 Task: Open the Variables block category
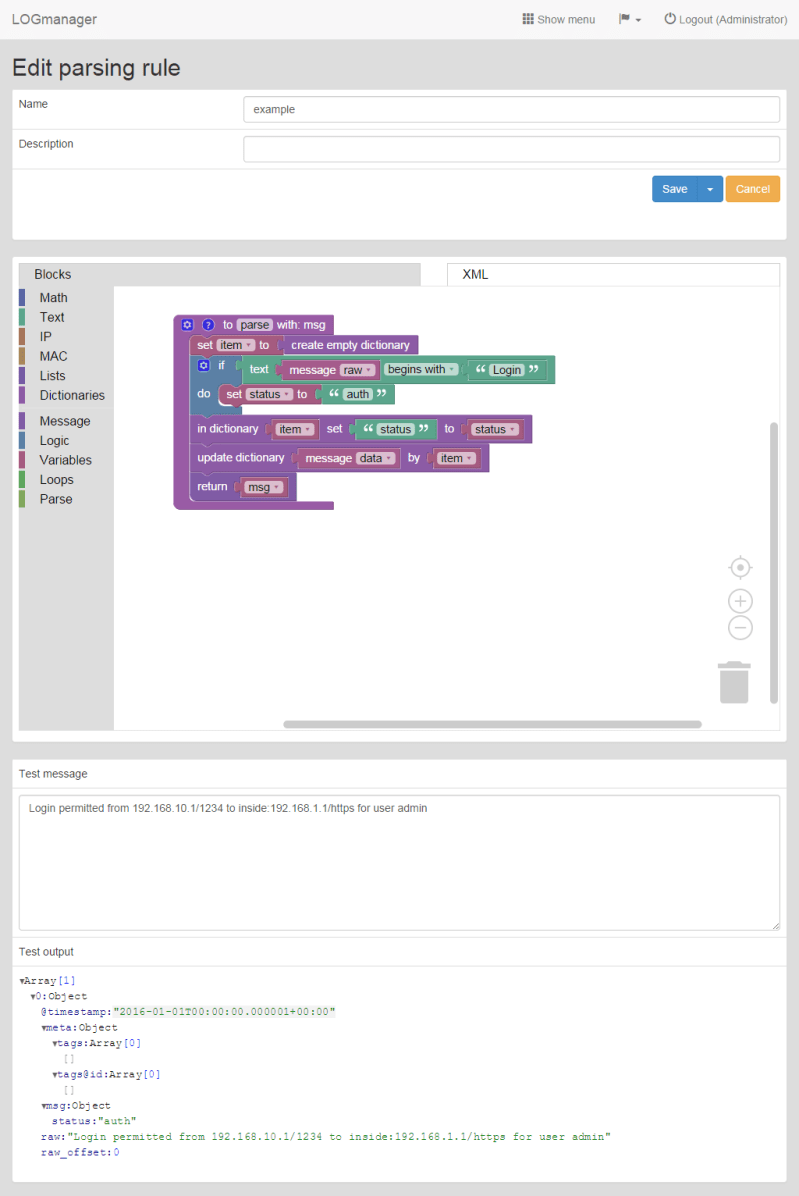(x=66, y=460)
